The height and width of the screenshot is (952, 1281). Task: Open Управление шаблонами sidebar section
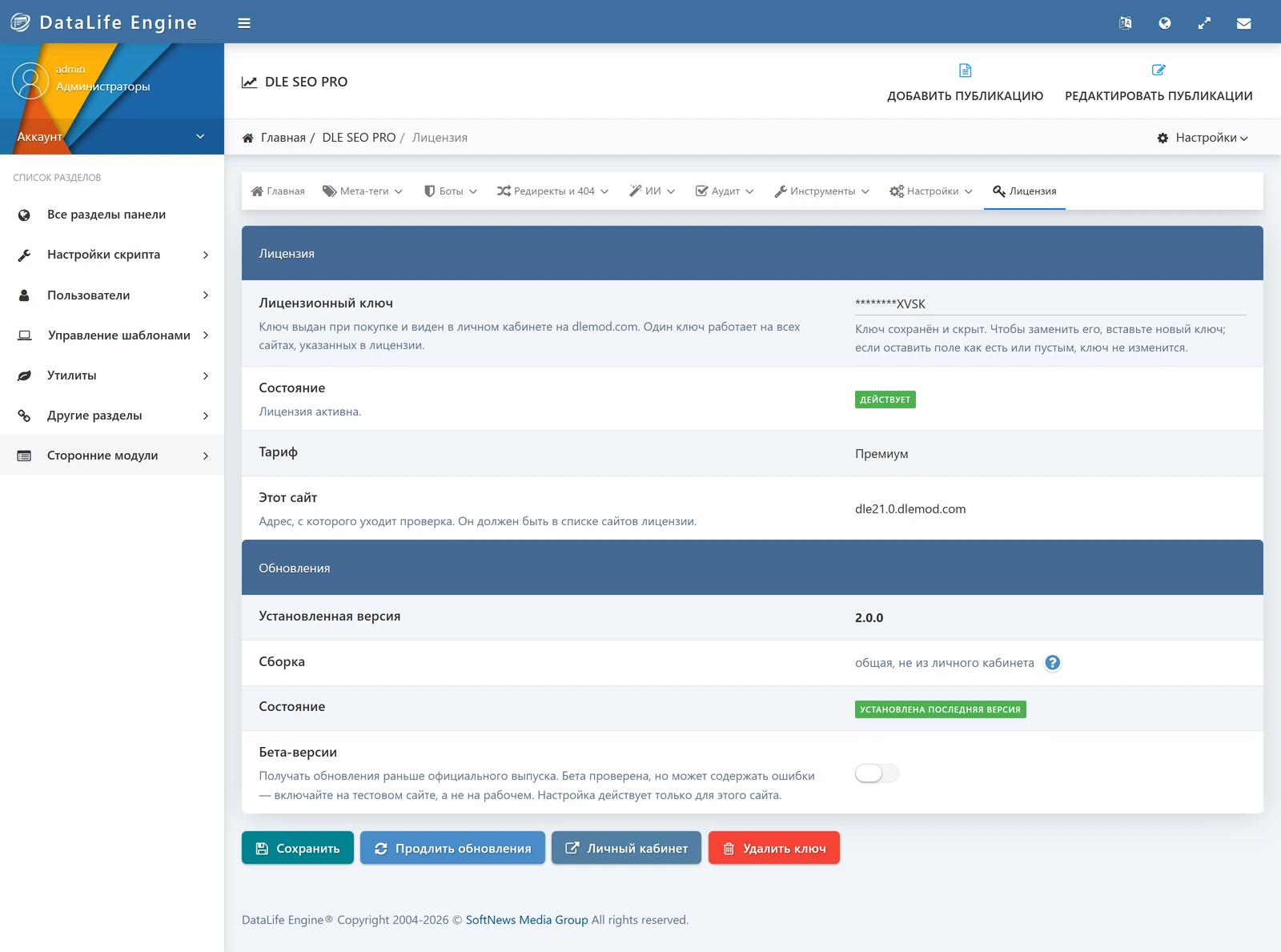(x=112, y=335)
